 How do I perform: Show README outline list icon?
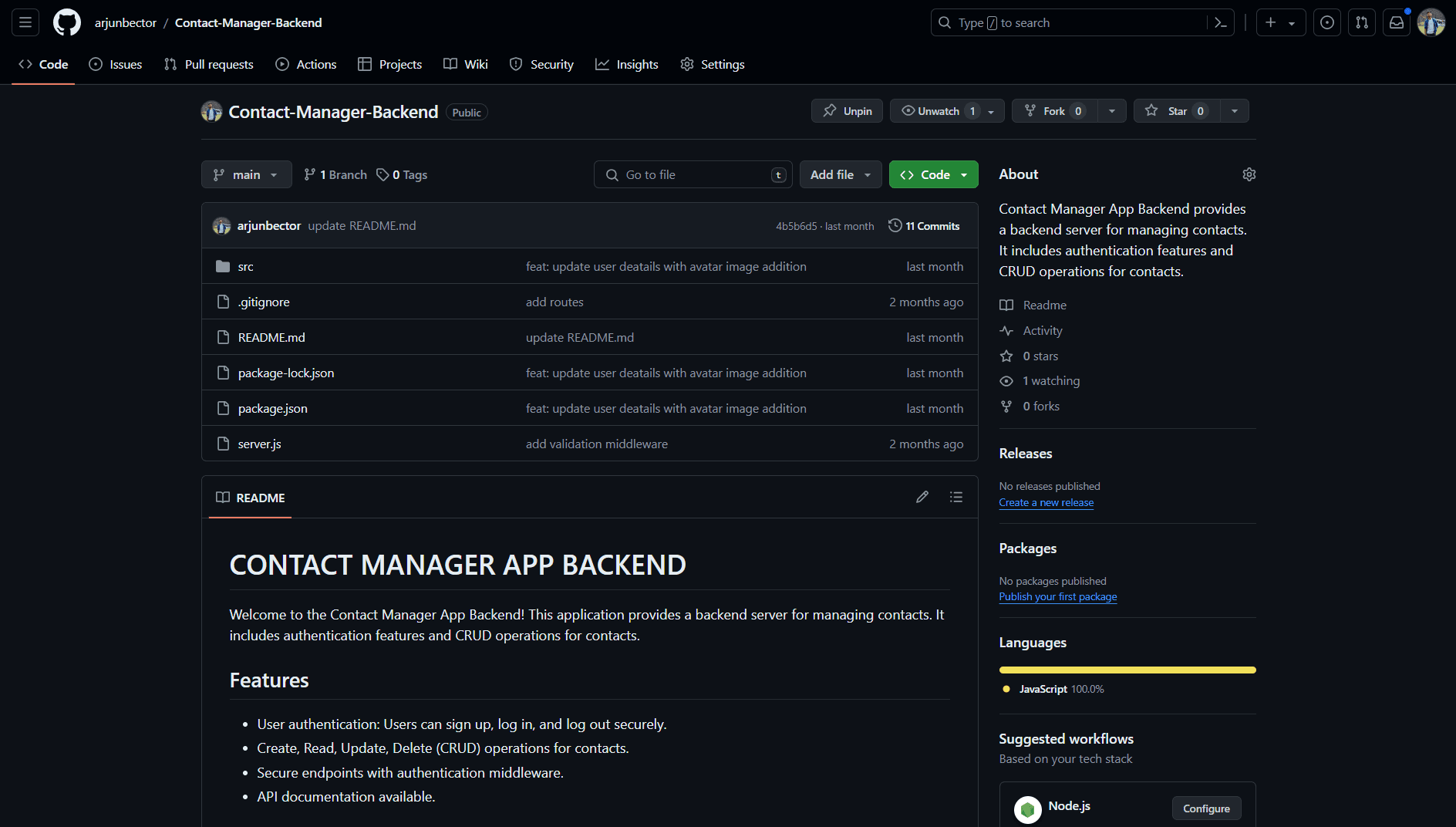(956, 498)
